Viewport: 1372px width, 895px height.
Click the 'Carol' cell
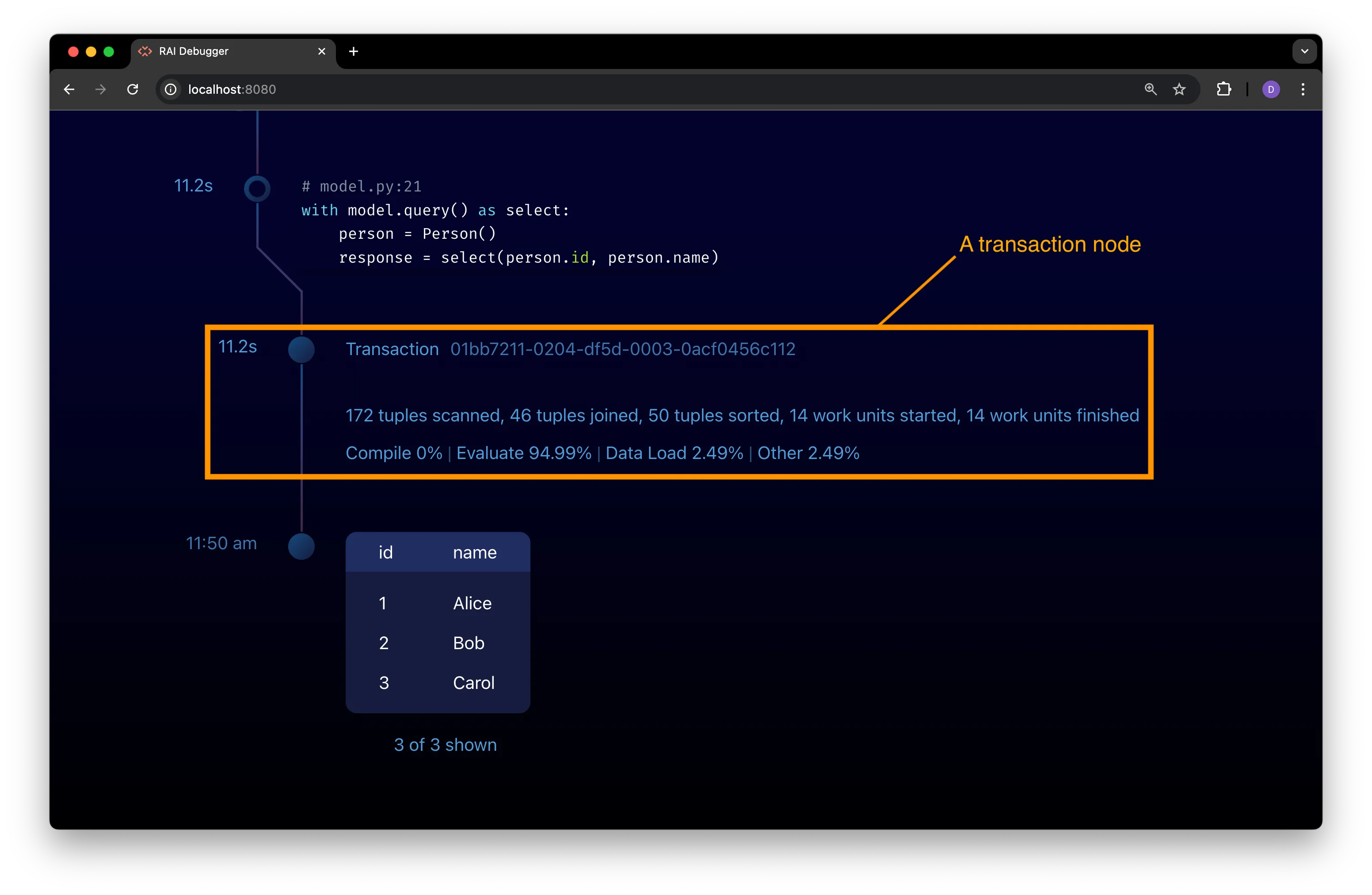(x=473, y=683)
